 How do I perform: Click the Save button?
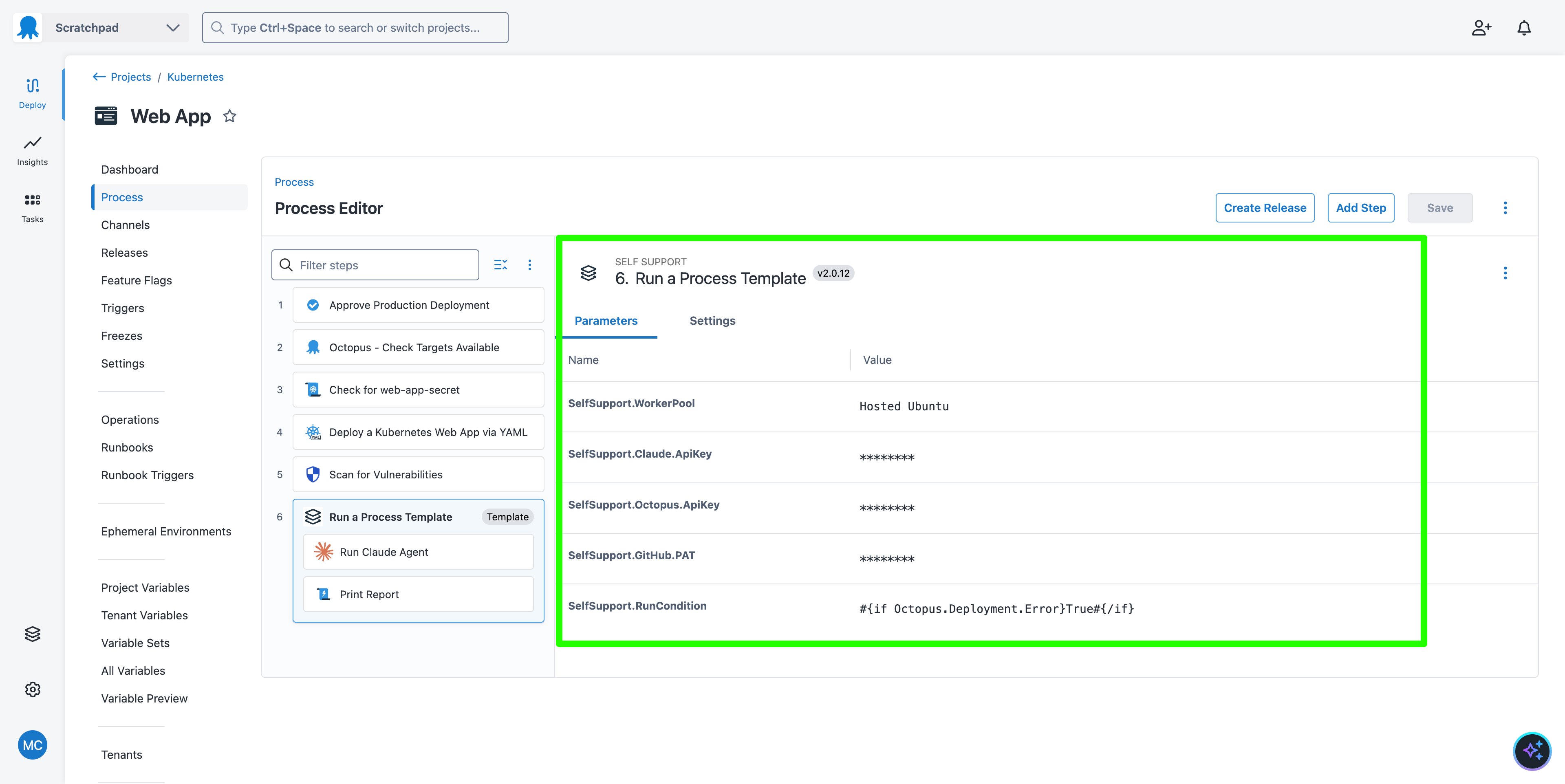[1440, 208]
